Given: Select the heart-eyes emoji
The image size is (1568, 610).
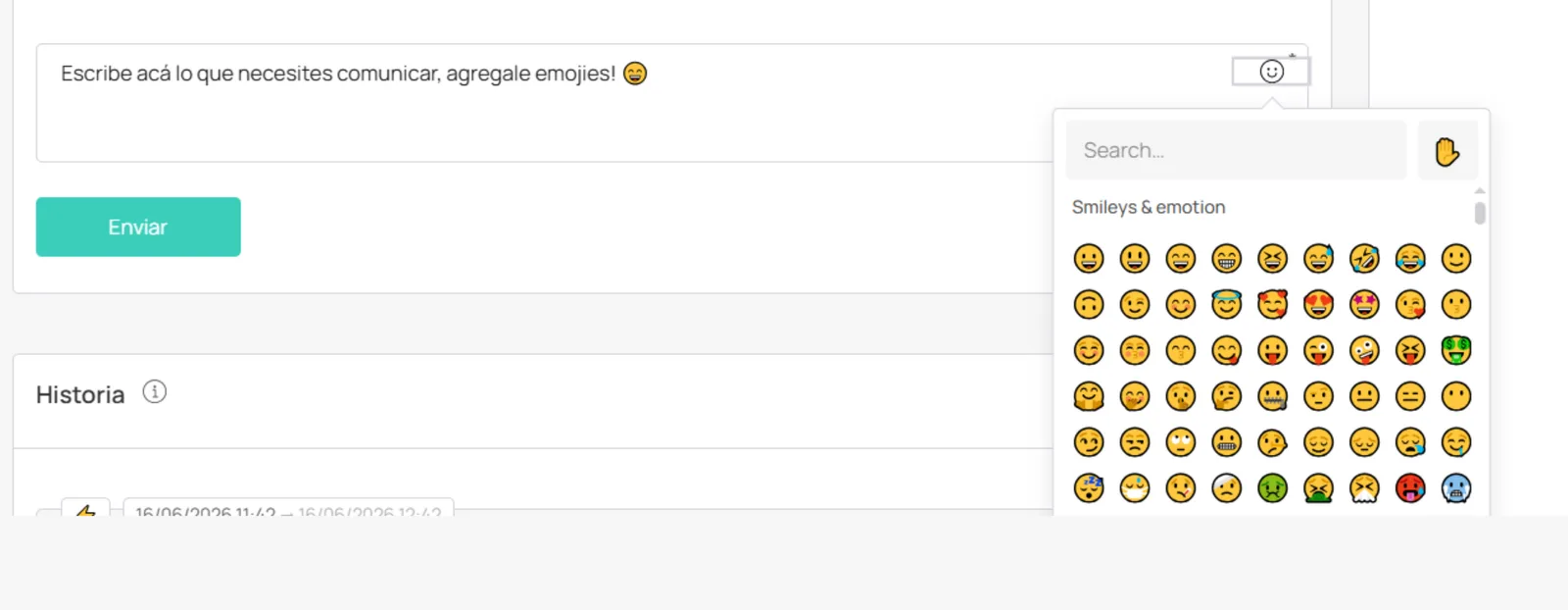Looking at the screenshot, I should tap(1318, 304).
